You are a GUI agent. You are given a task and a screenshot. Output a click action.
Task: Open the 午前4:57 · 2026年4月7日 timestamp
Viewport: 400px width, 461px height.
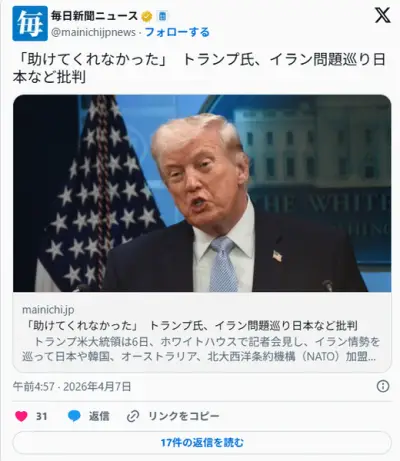(72, 386)
